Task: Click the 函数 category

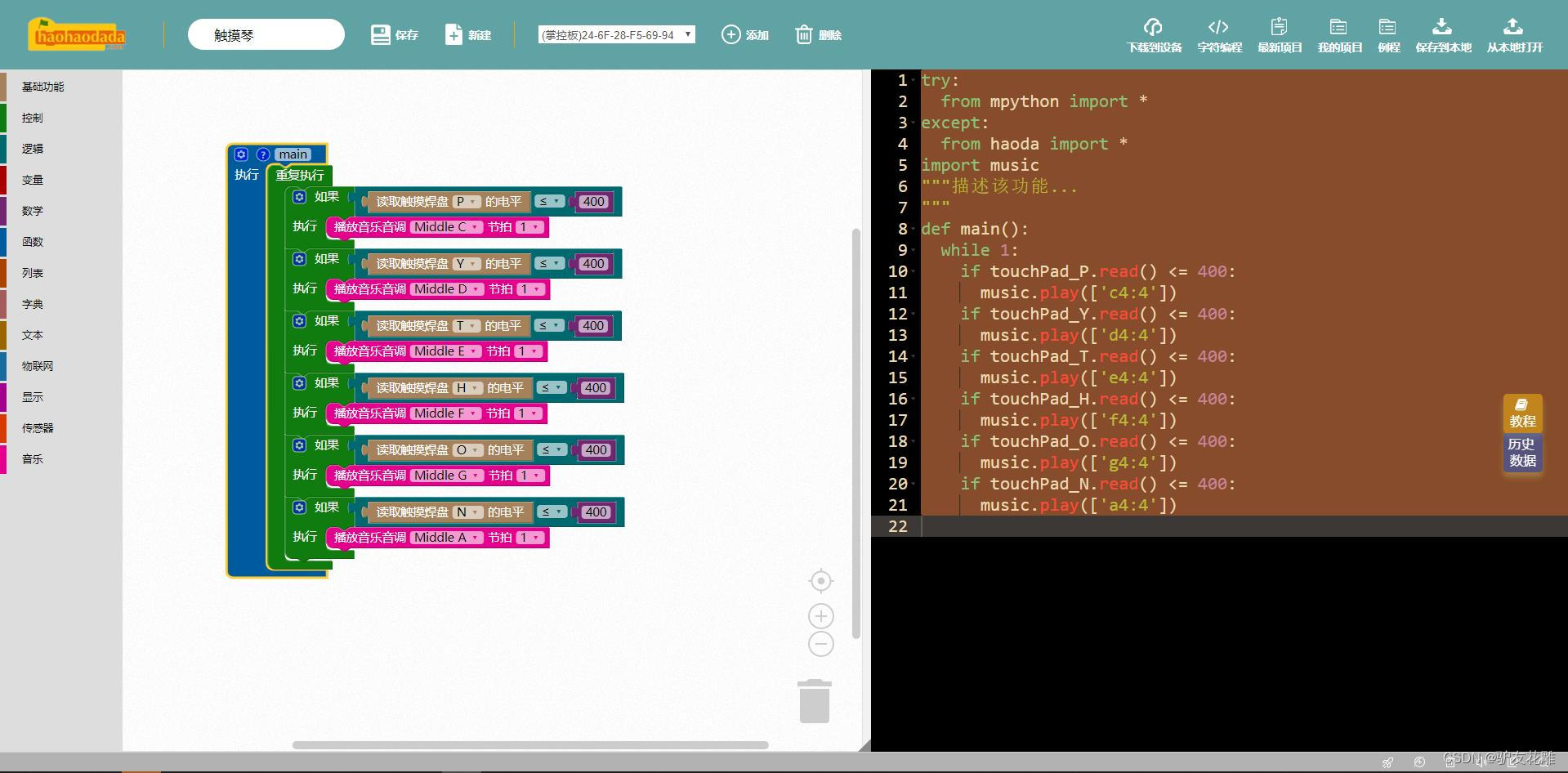Action: tap(33, 242)
